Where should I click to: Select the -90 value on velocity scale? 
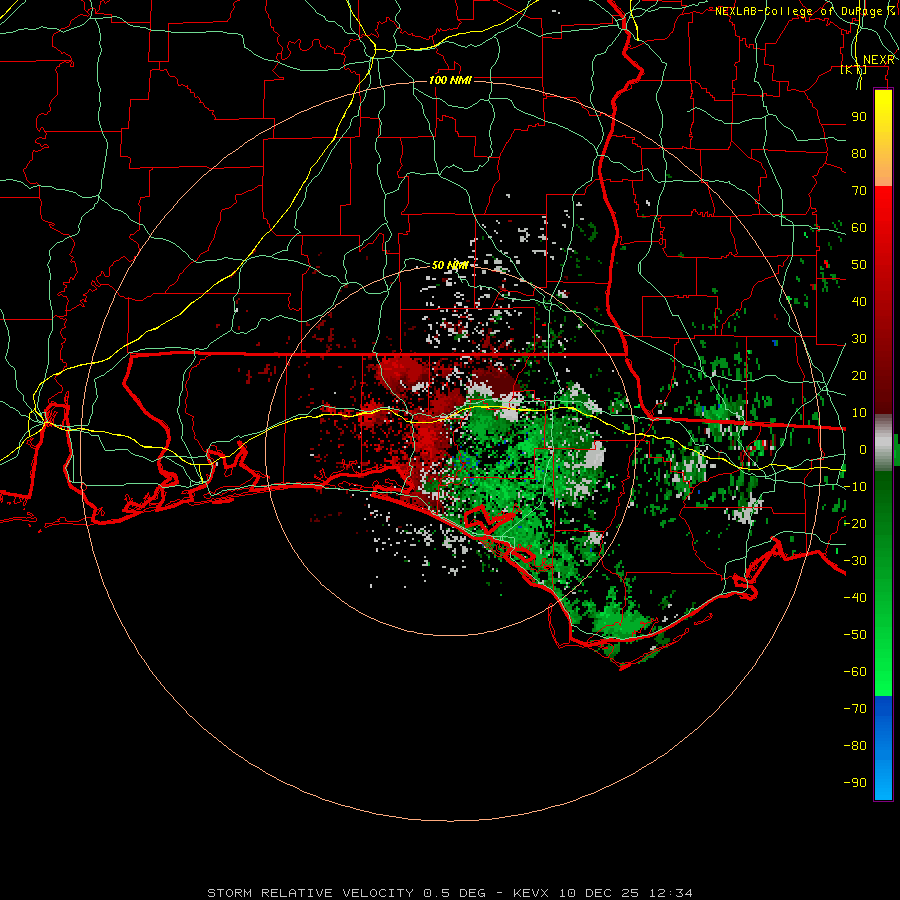tap(855, 783)
